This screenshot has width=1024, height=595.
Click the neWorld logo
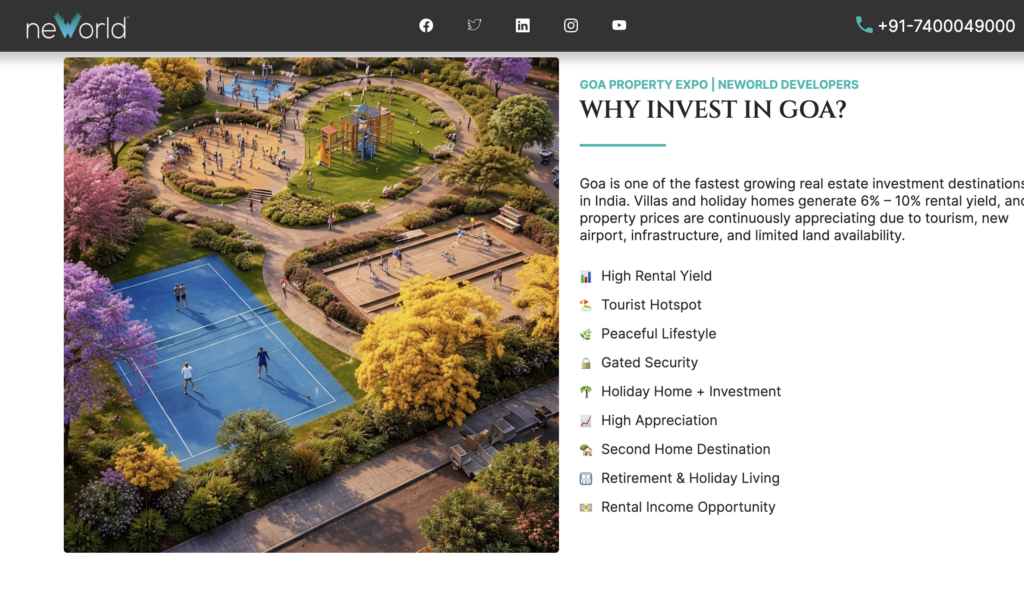pyautogui.click(x=77, y=27)
